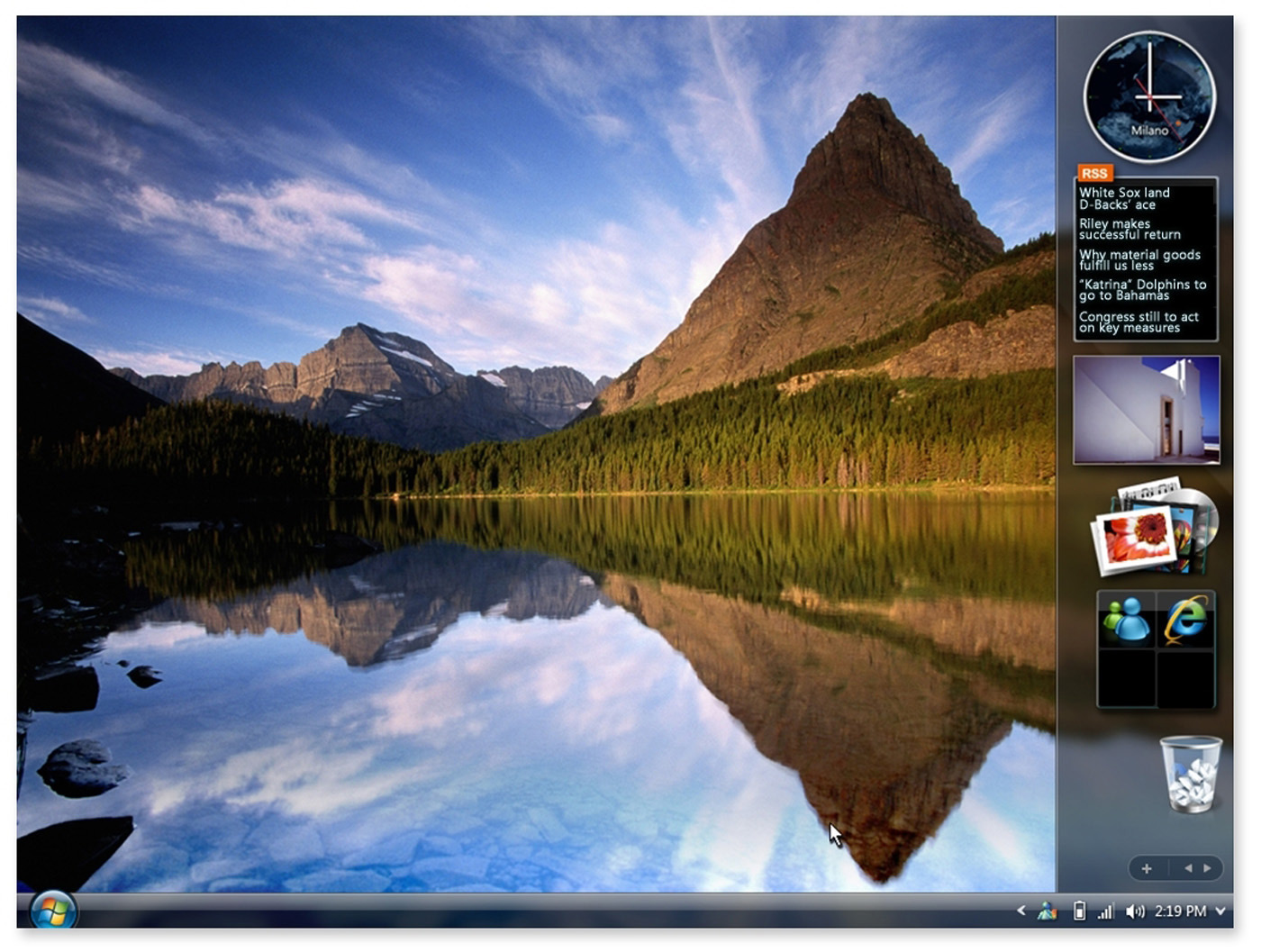Image resolution: width=1261 pixels, height=952 pixels.
Task: Add a gadget with the plus button
Action: click(x=1147, y=868)
